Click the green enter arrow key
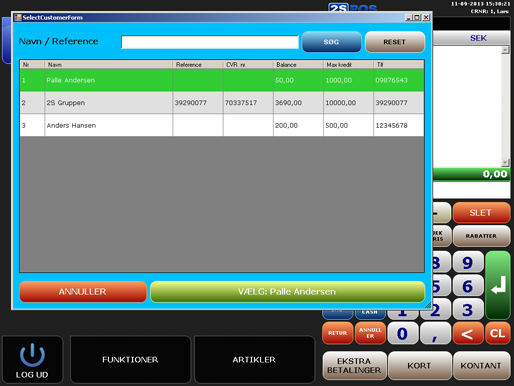Viewport: 514px width, 386px height. (498, 285)
